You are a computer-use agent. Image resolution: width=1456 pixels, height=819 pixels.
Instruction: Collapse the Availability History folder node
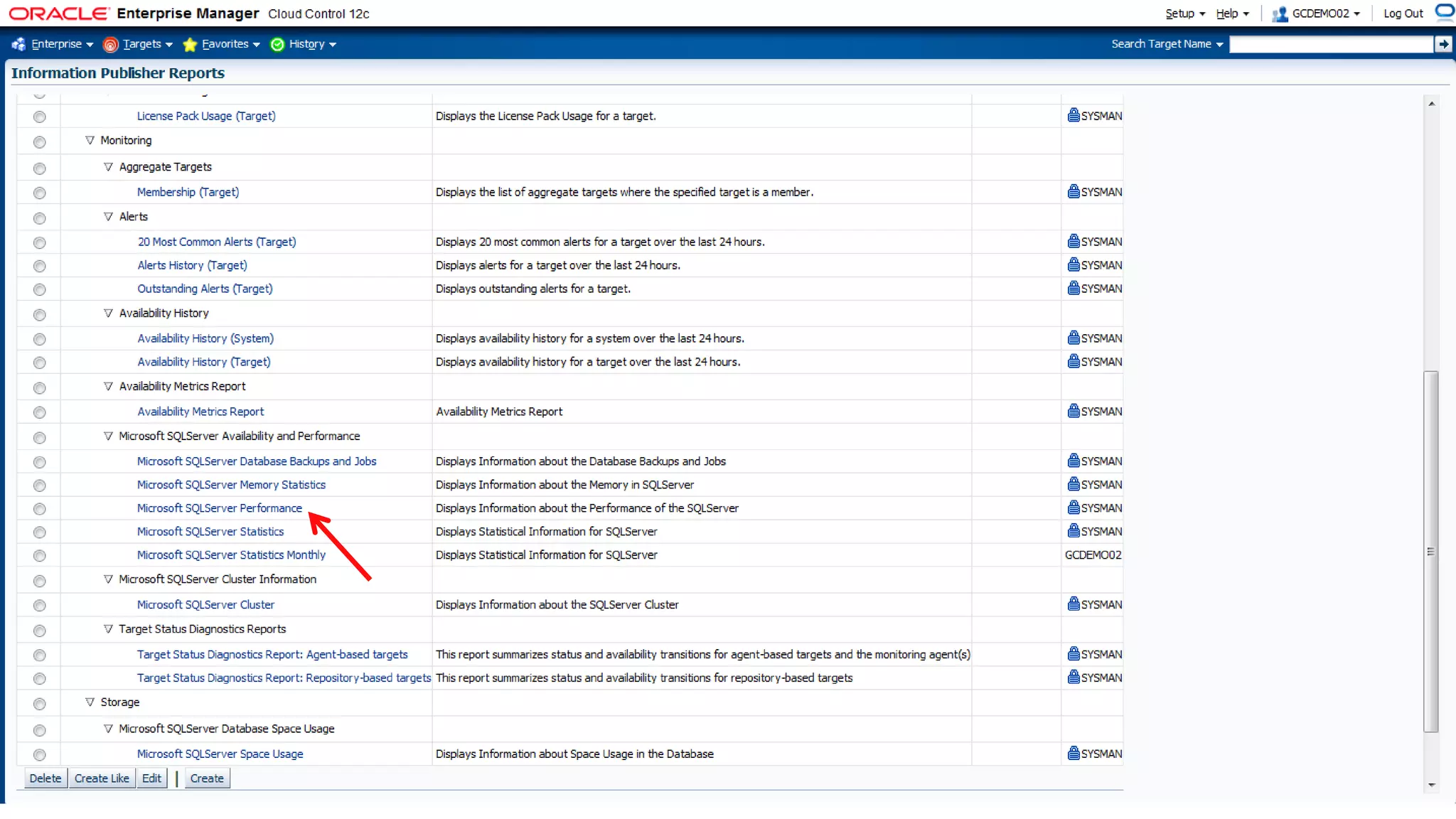[108, 313]
